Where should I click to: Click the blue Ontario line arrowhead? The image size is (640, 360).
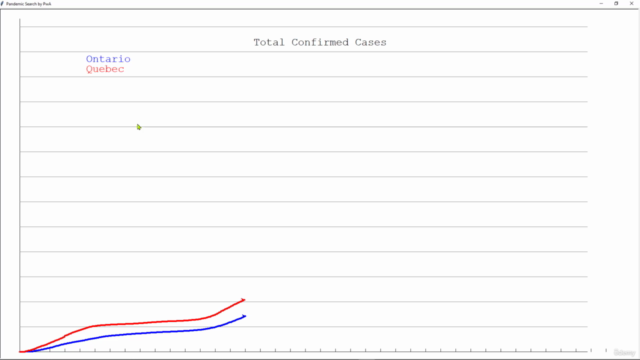pos(244,316)
